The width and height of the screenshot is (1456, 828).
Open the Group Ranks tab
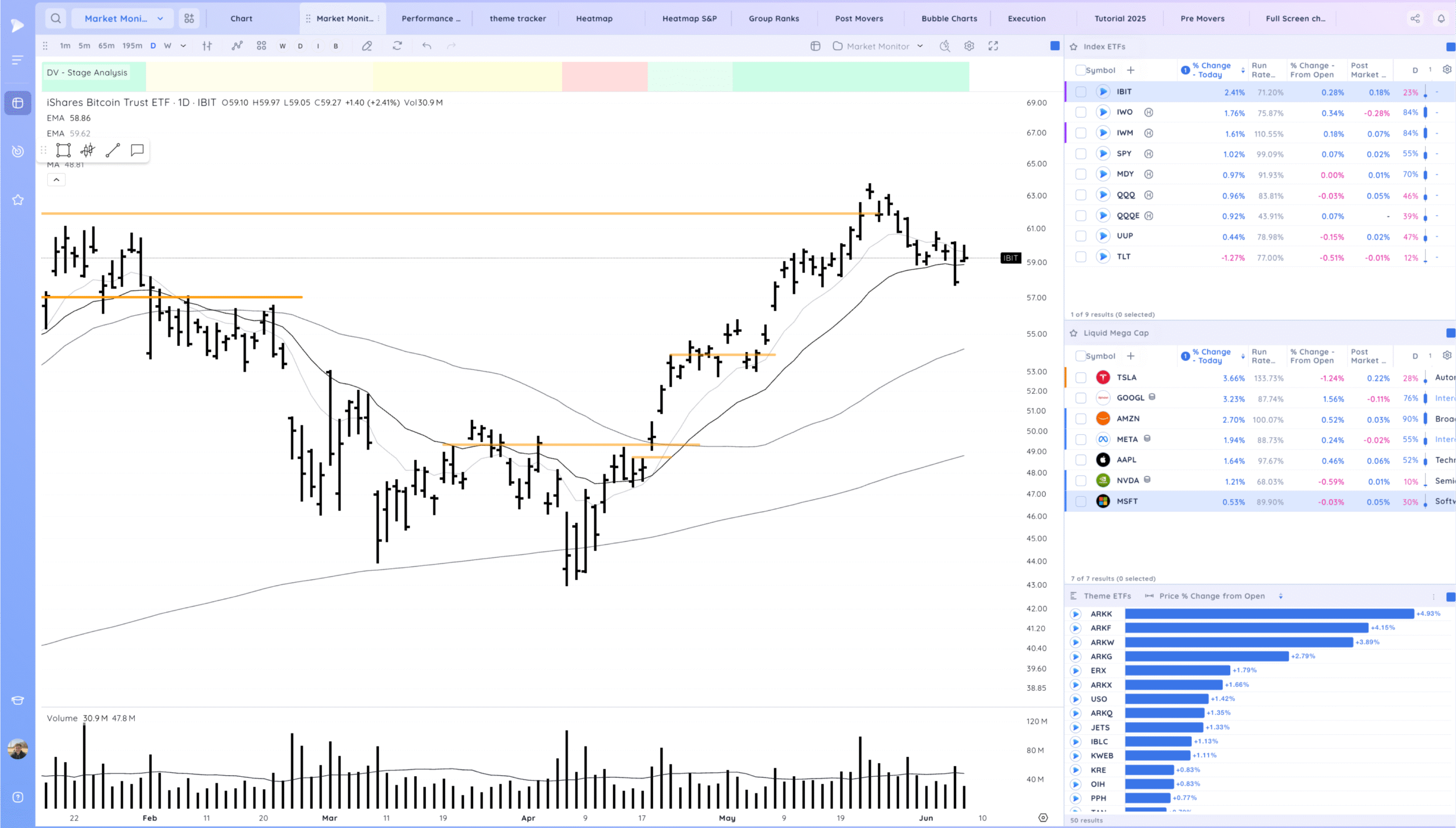tap(773, 18)
